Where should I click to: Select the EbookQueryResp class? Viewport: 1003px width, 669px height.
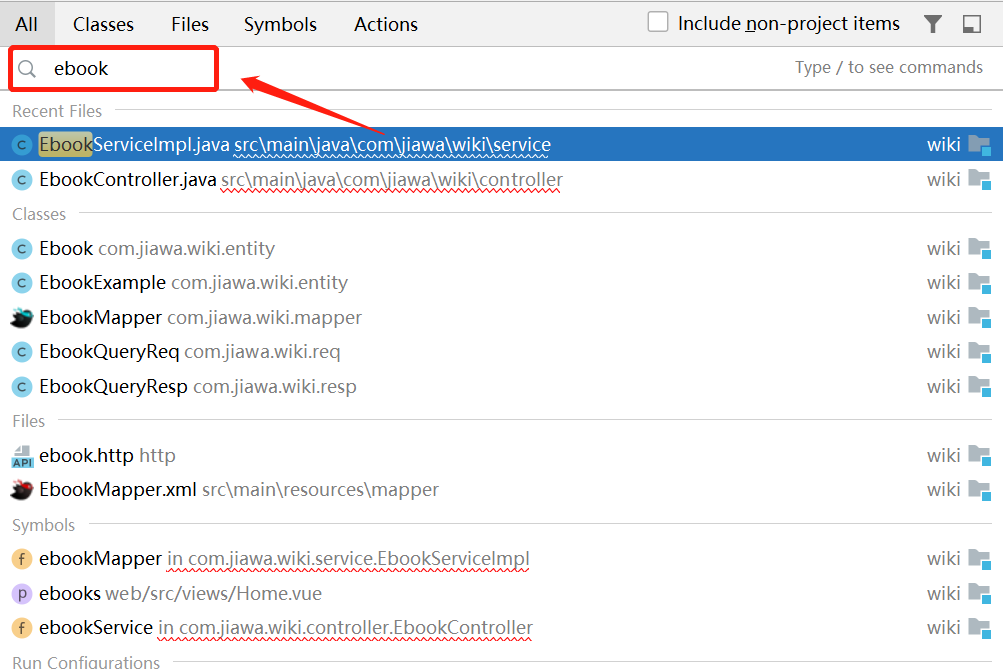(x=502, y=386)
